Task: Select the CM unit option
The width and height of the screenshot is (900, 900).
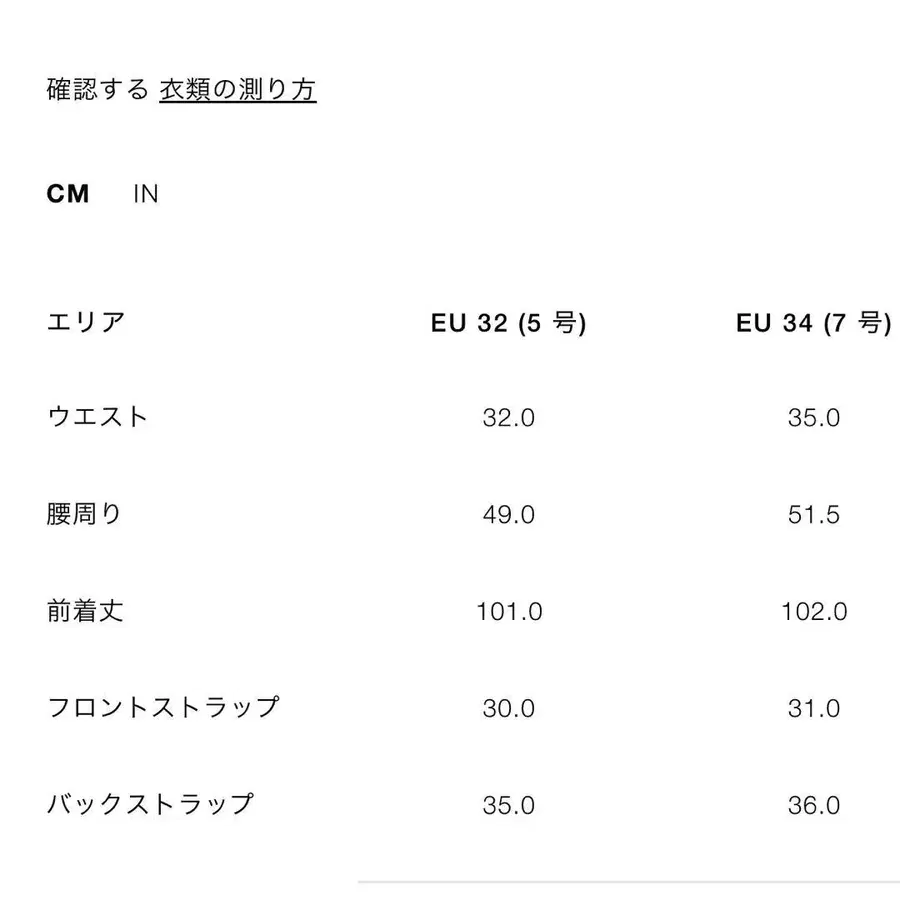Action: click(x=67, y=194)
